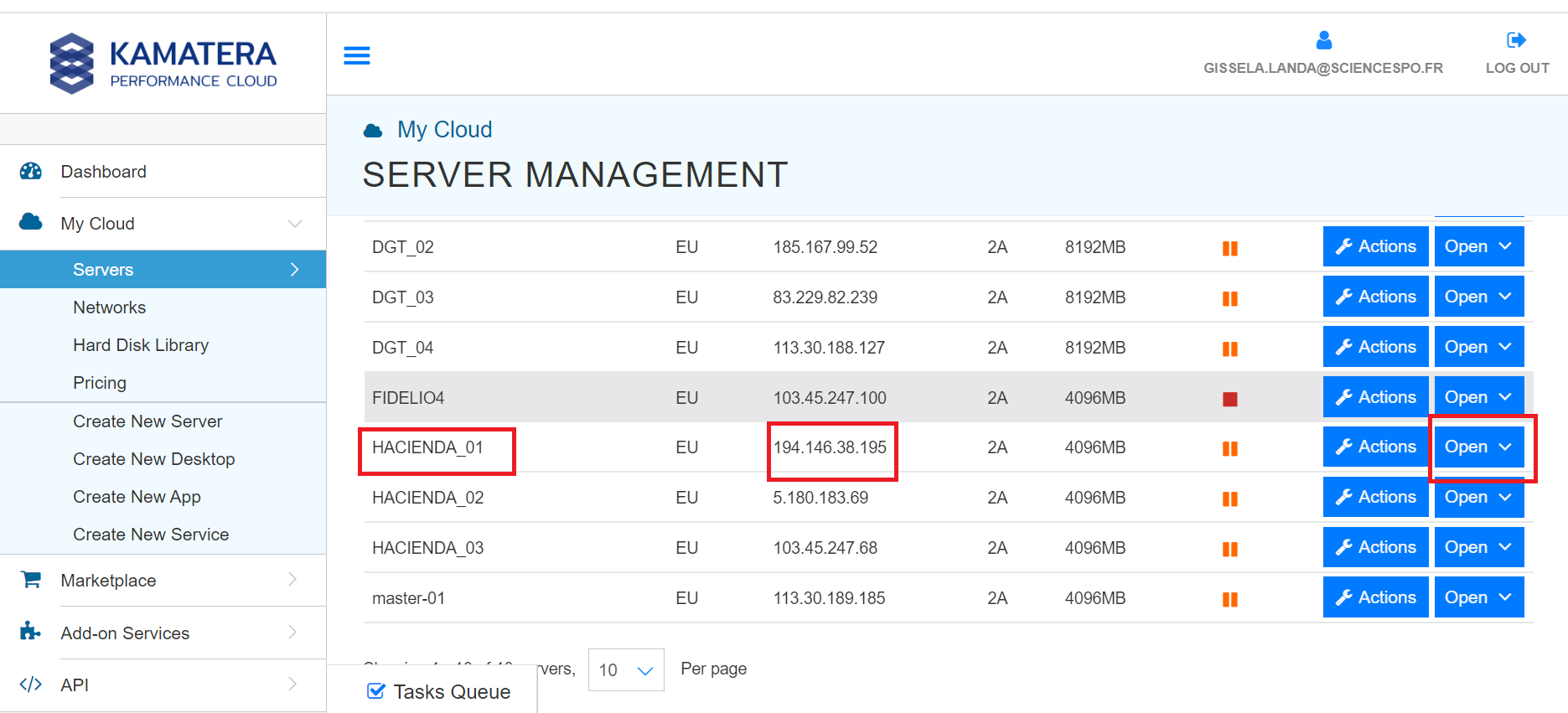Click Actions button for FIDELIO4
Image resolution: width=1568 pixels, height=713 pixels.
[x=1376, y=397]
